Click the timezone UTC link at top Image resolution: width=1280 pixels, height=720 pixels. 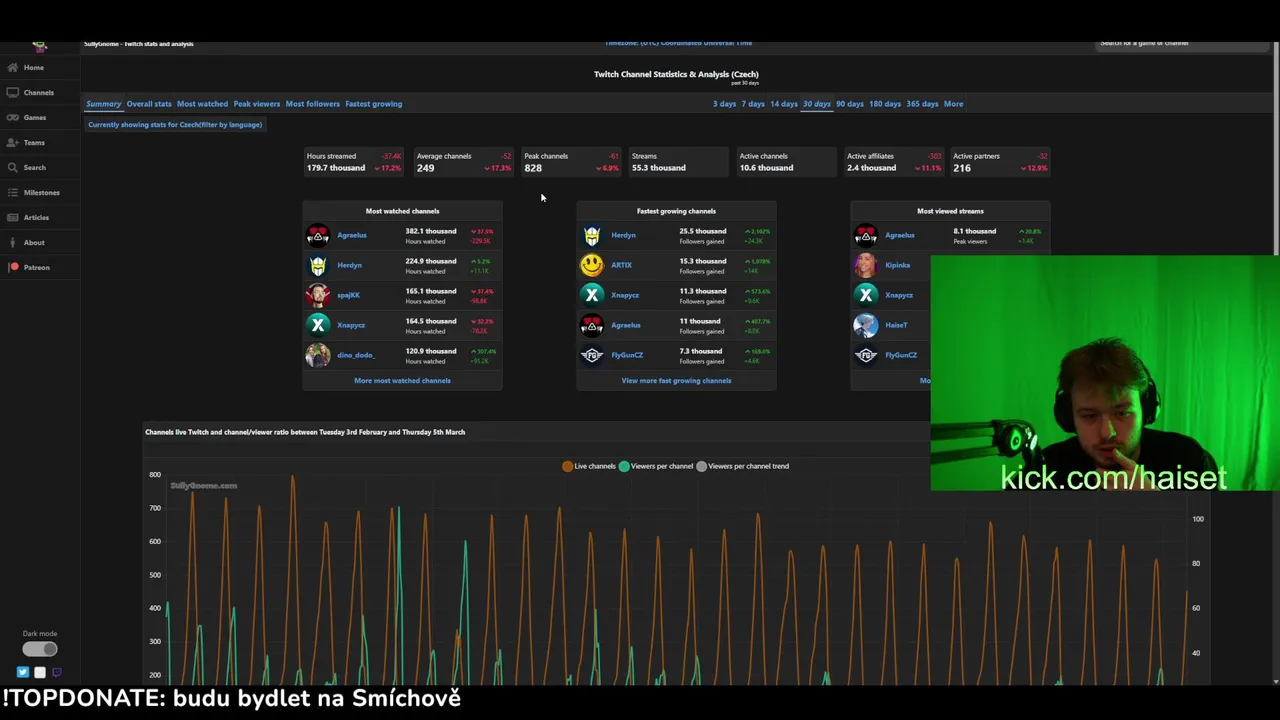(x=678, y=43)
